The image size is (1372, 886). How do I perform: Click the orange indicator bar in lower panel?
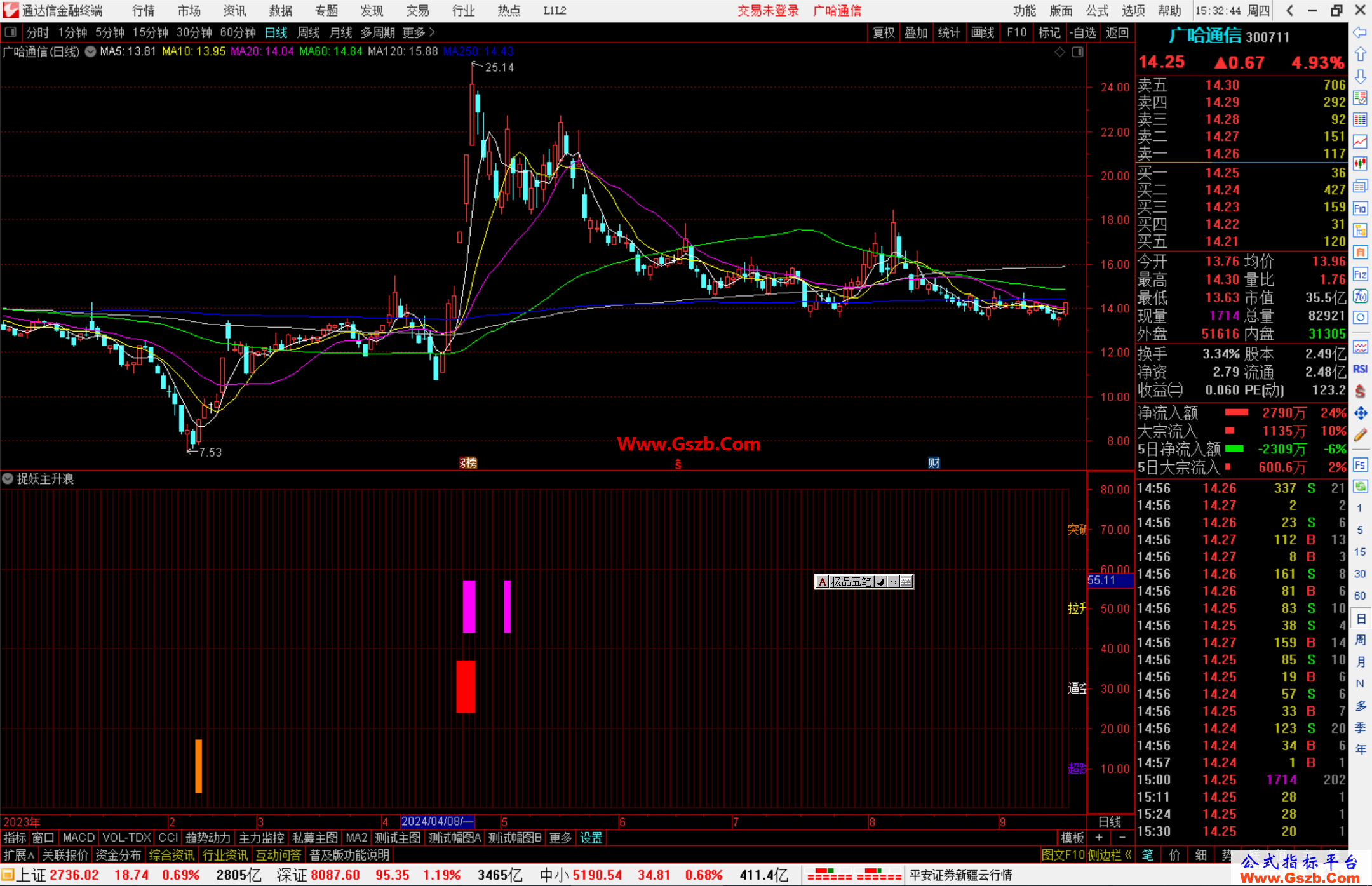pyautogui.click(x=198, y=765)
